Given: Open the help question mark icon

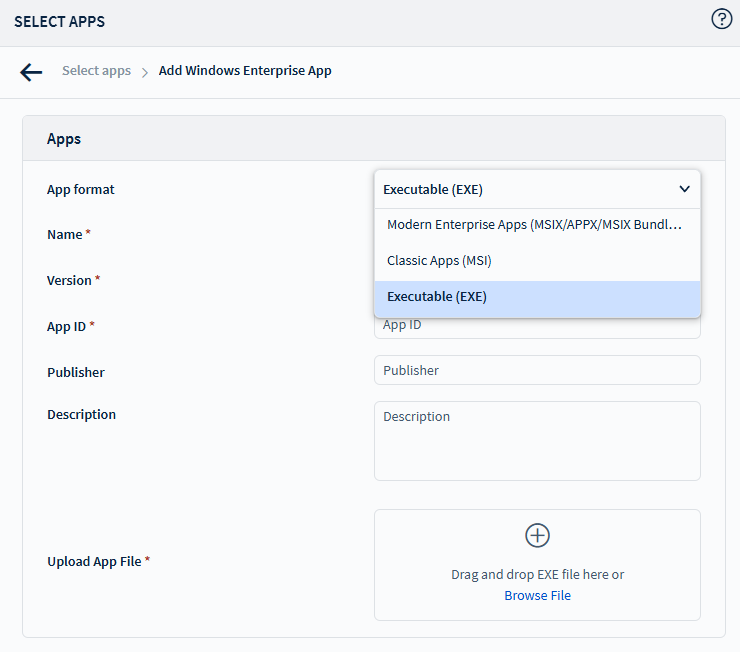Looking at the screenshot, I should coord(721,19).
